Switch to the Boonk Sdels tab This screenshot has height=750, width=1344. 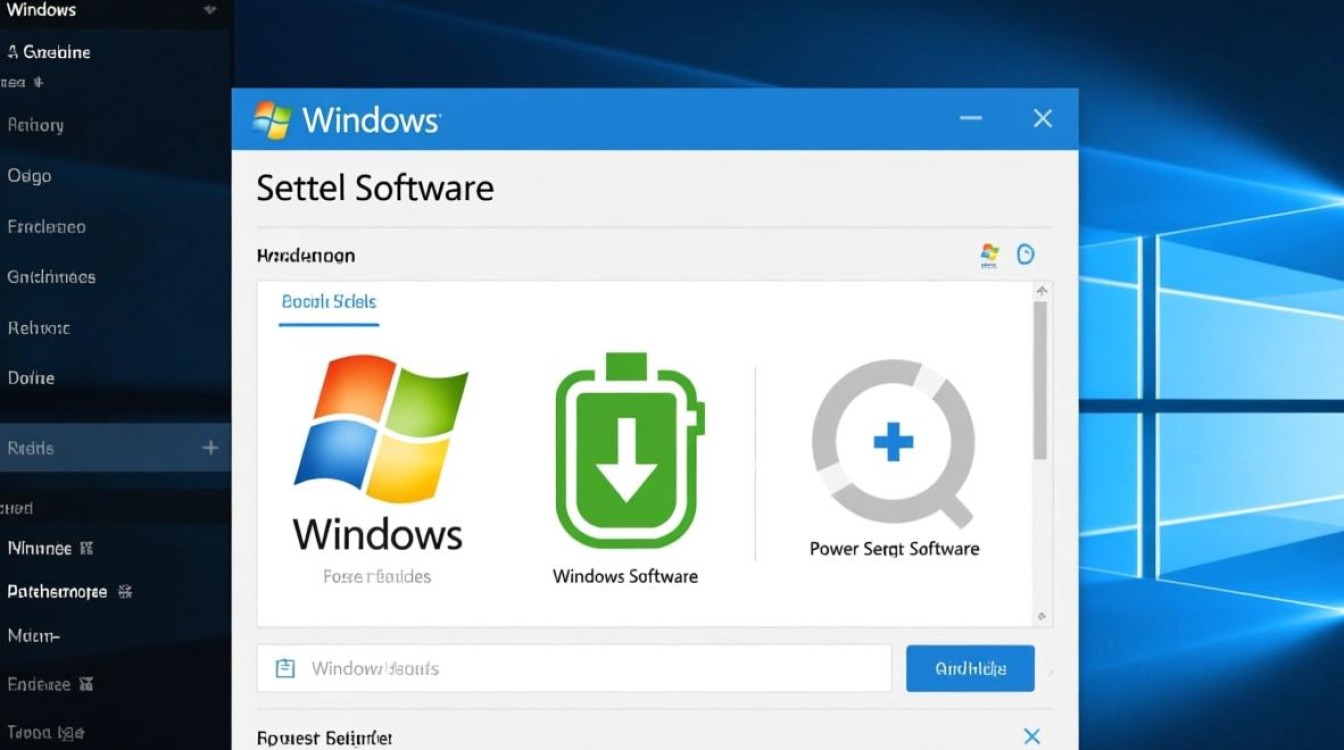point(328,301)
